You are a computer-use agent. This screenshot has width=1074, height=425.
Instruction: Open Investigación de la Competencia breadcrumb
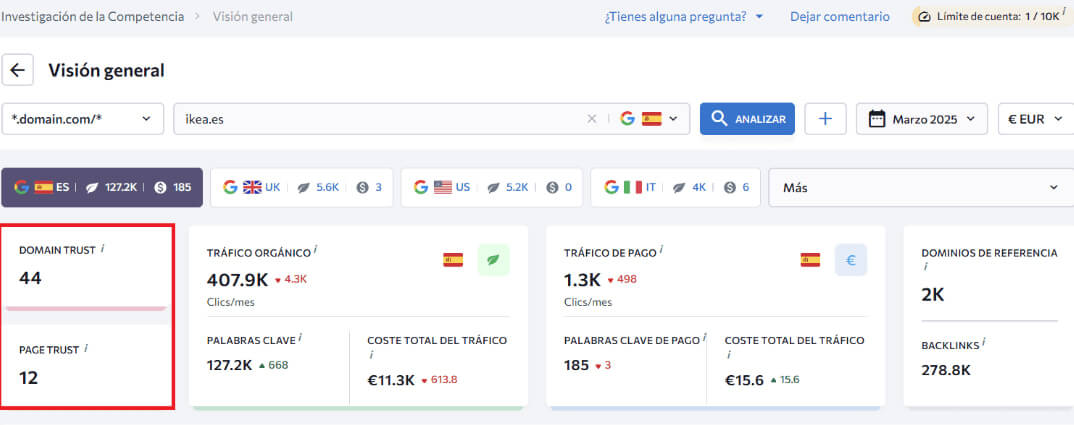coord(92,16)
